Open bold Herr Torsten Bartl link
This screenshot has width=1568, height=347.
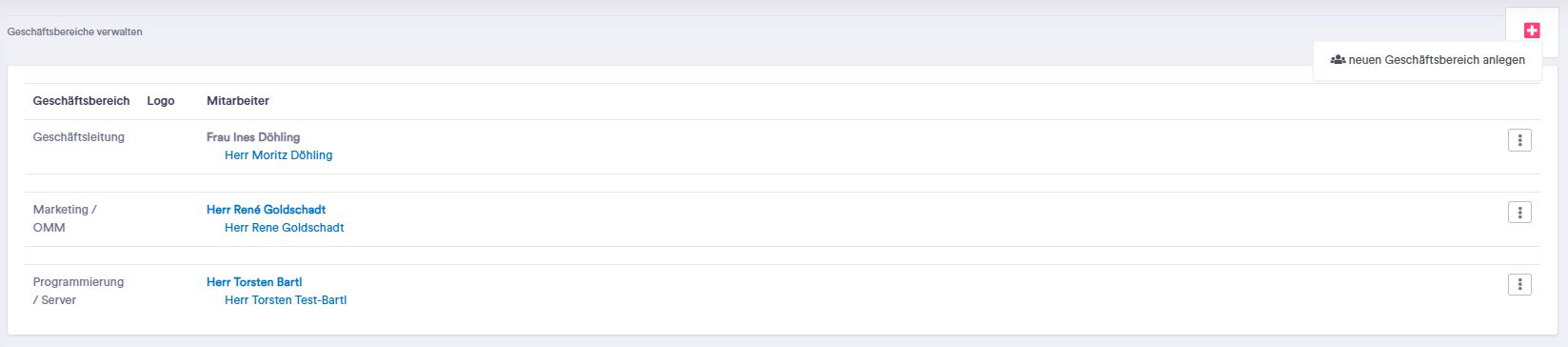254,282
